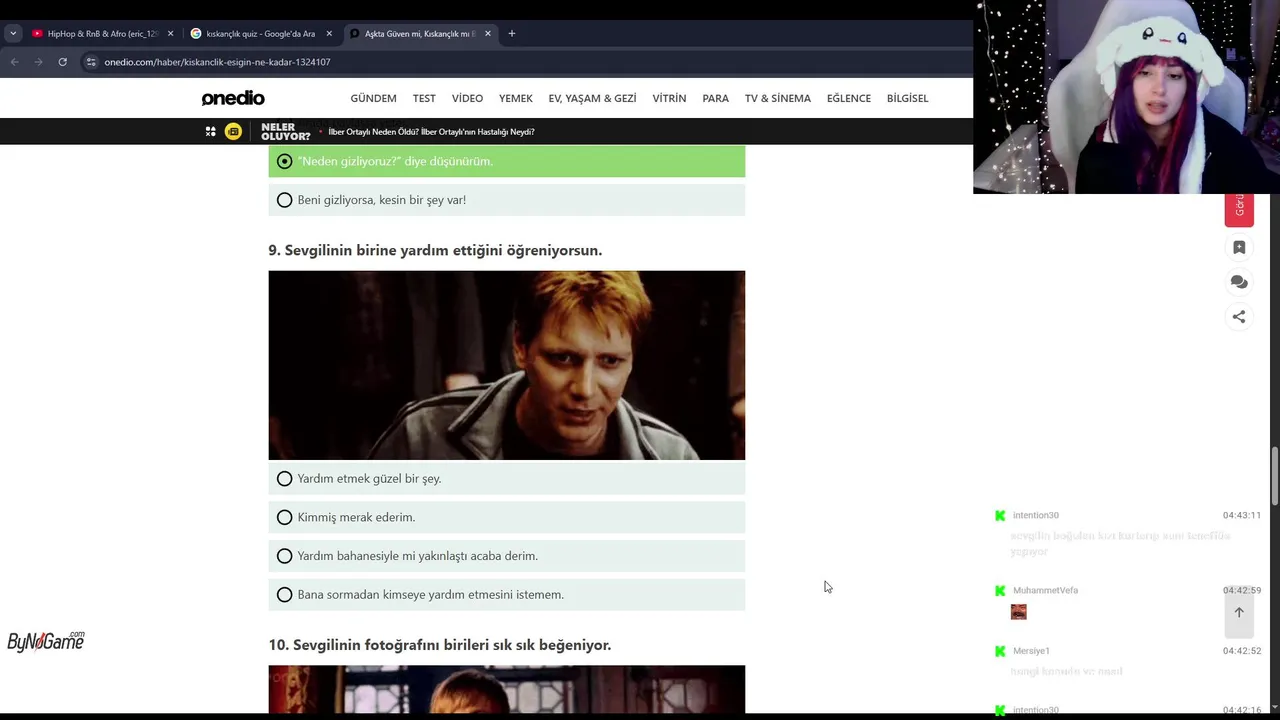Click the red Görüş side button

point(1239,208)
